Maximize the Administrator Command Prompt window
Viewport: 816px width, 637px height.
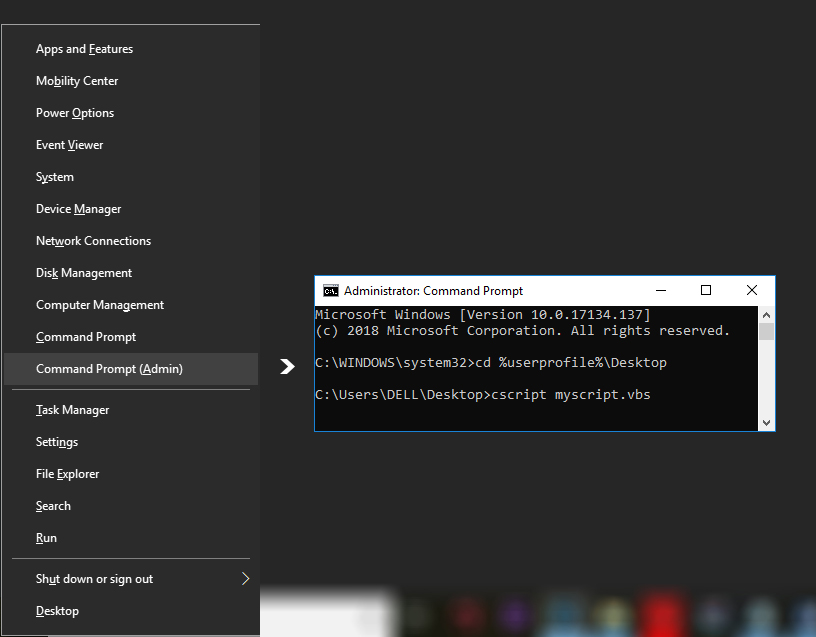pyautogui.click(x=706, y=290)
